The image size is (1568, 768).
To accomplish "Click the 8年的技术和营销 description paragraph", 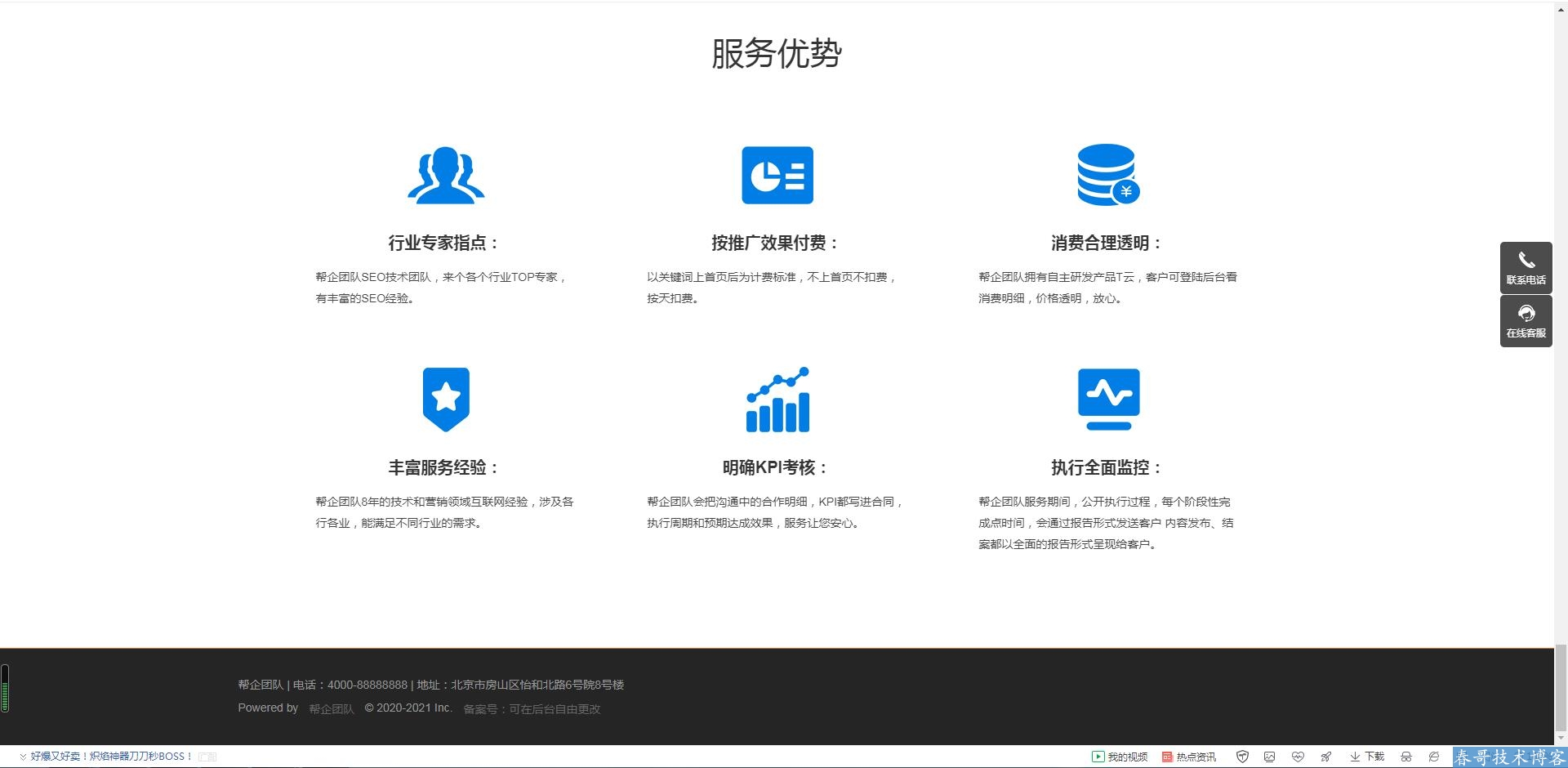I will 445,512.
